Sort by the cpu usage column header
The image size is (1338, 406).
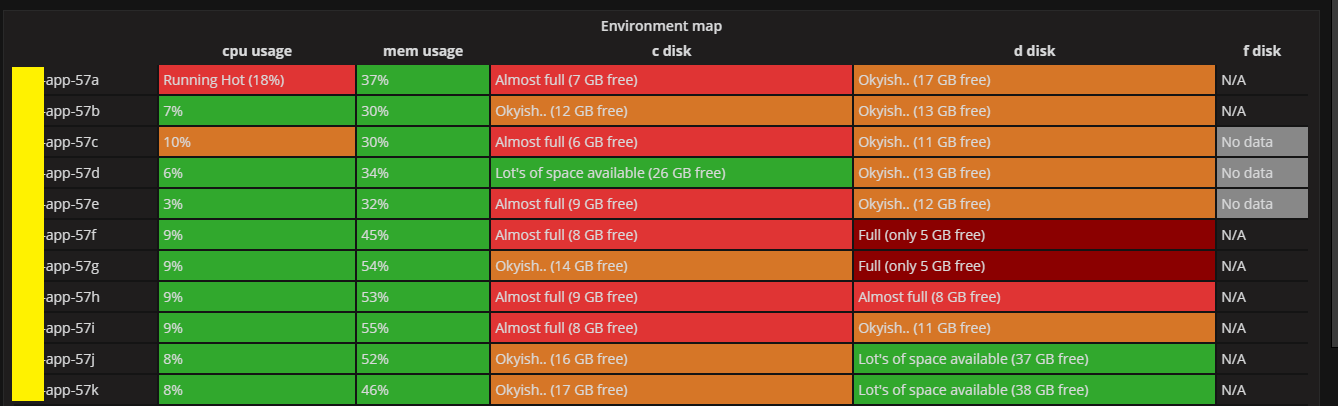[x=257, y=51]
